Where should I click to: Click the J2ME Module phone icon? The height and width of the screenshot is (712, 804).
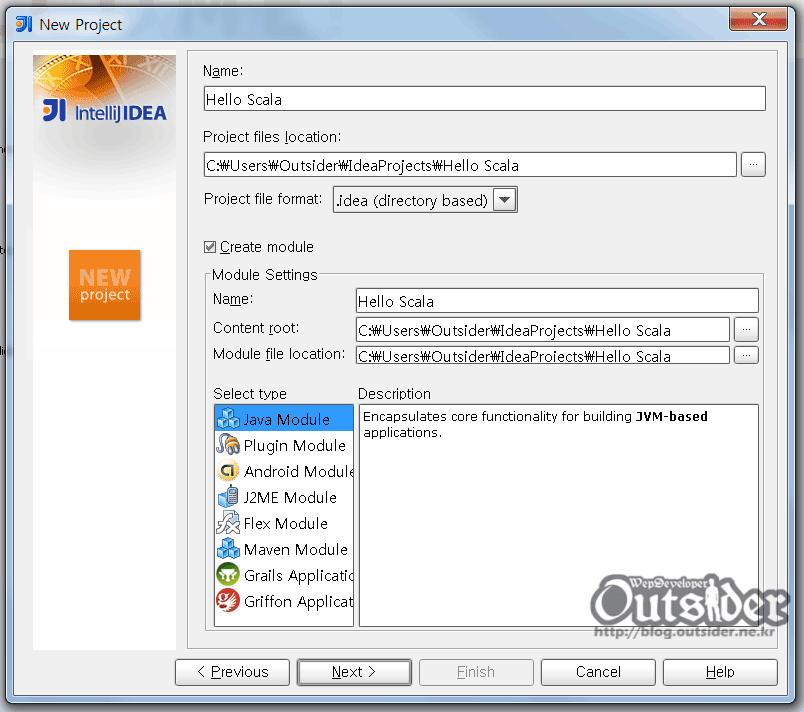228,496
